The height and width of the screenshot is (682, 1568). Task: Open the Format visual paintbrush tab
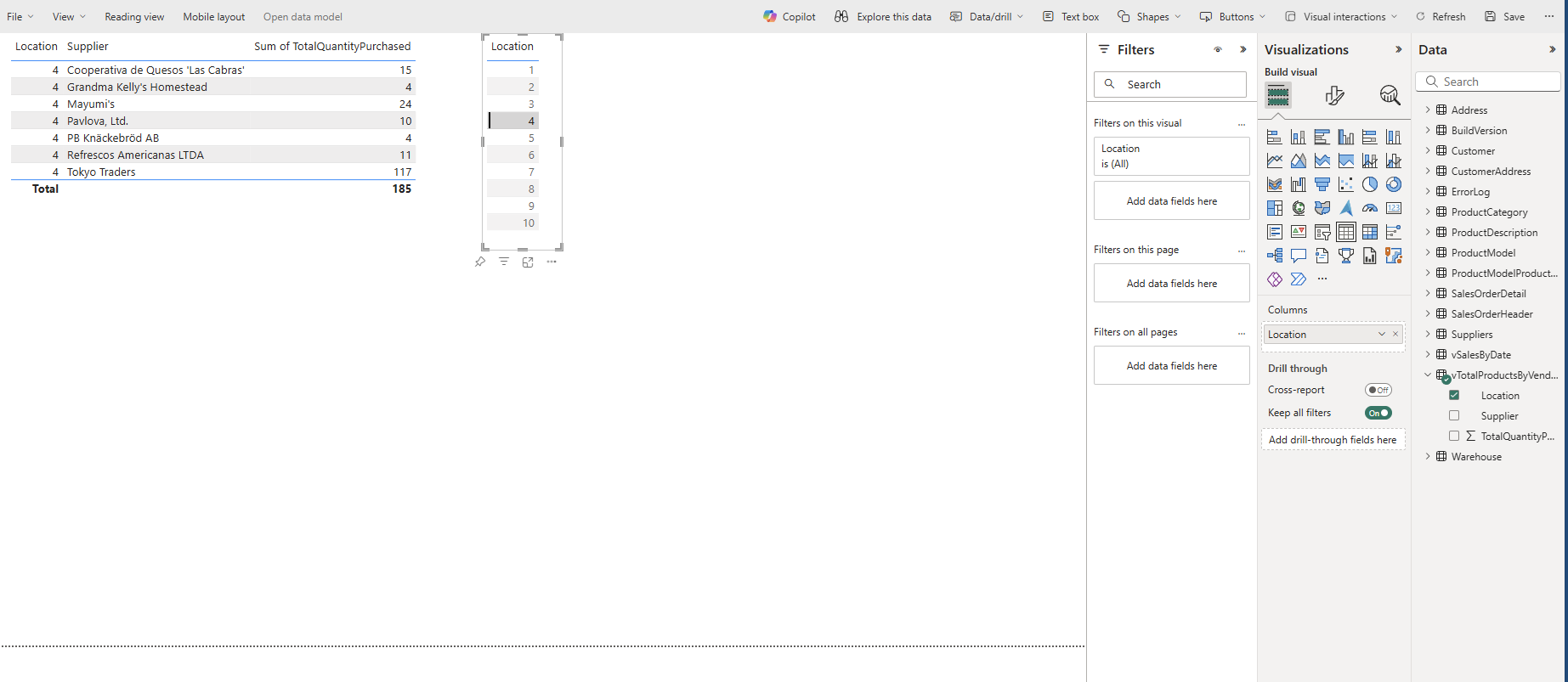pyautogui.click(x=1334, y=95)
